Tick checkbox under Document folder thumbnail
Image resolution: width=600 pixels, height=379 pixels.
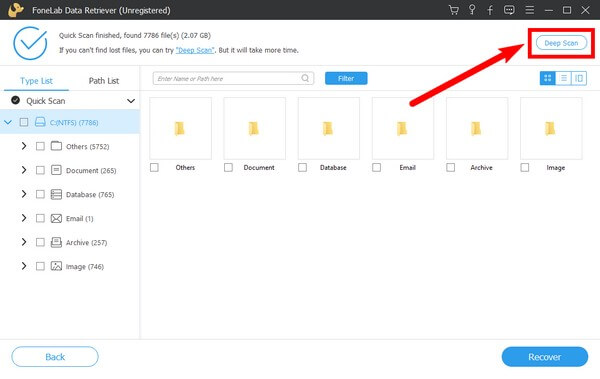point(228,167)
